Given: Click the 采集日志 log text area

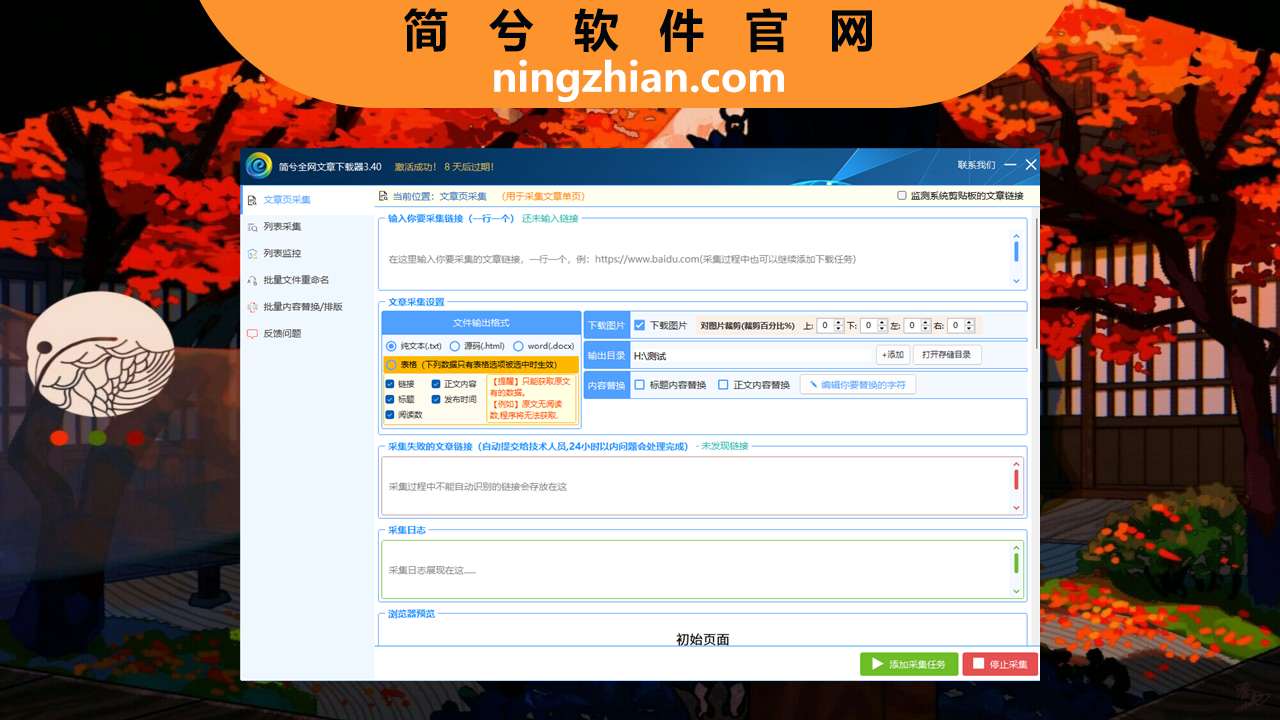Looking at the screenshot, I should click(x=695, y=570).
